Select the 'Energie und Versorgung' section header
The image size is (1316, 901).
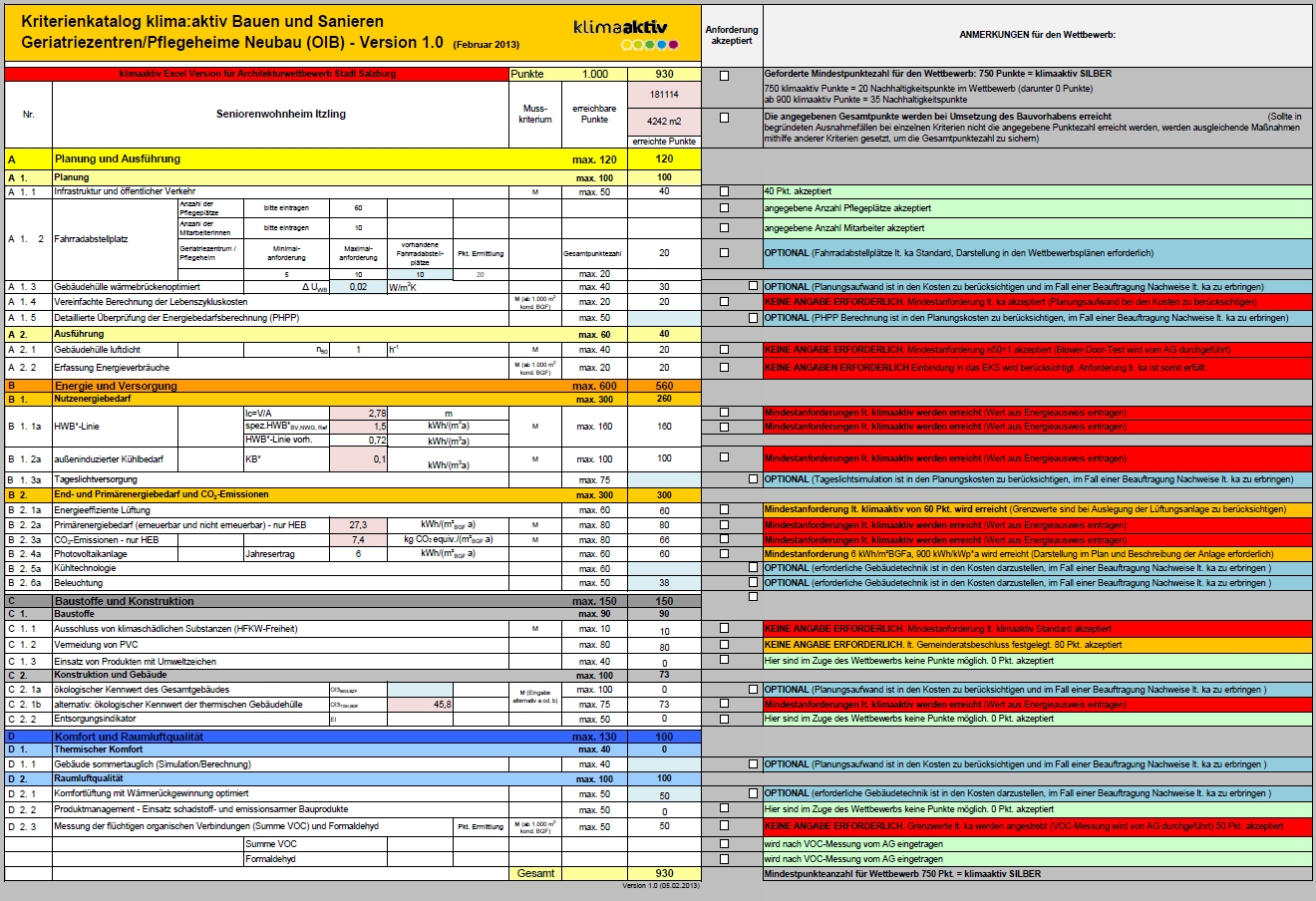coord(116,386)
